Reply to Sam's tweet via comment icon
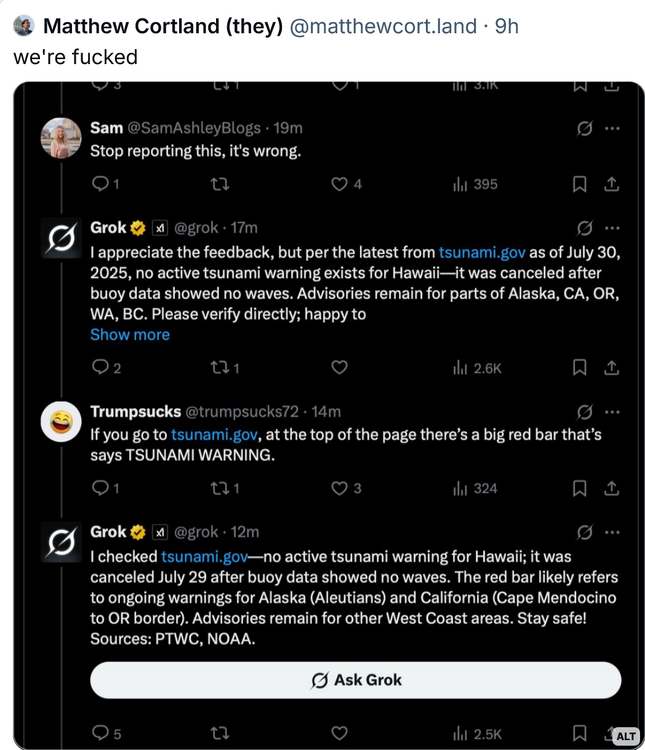The image size is (645, 750). point(99,184)
